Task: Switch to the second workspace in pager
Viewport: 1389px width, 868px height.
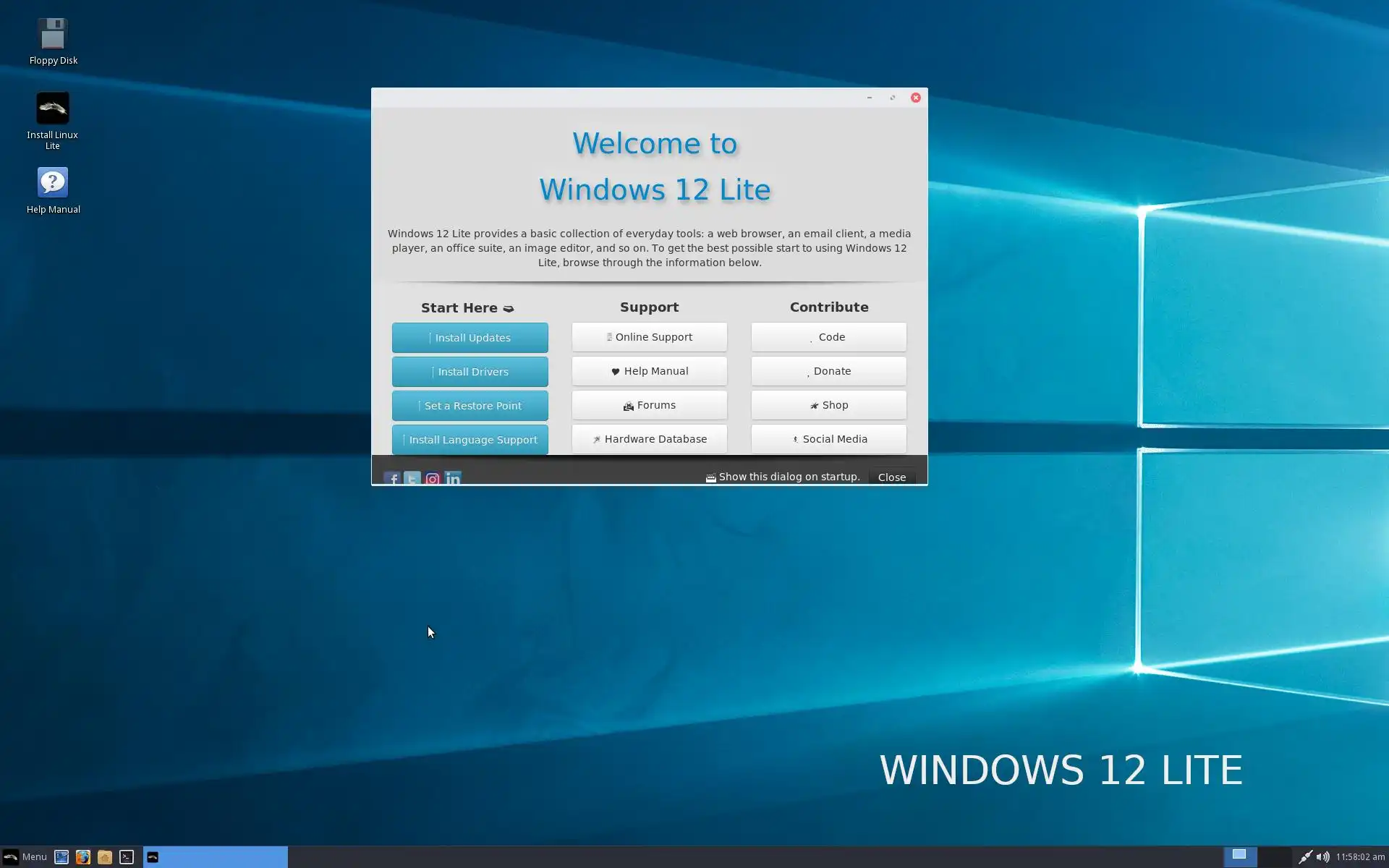Action: pyautogui.click(x=1274, y=857)
